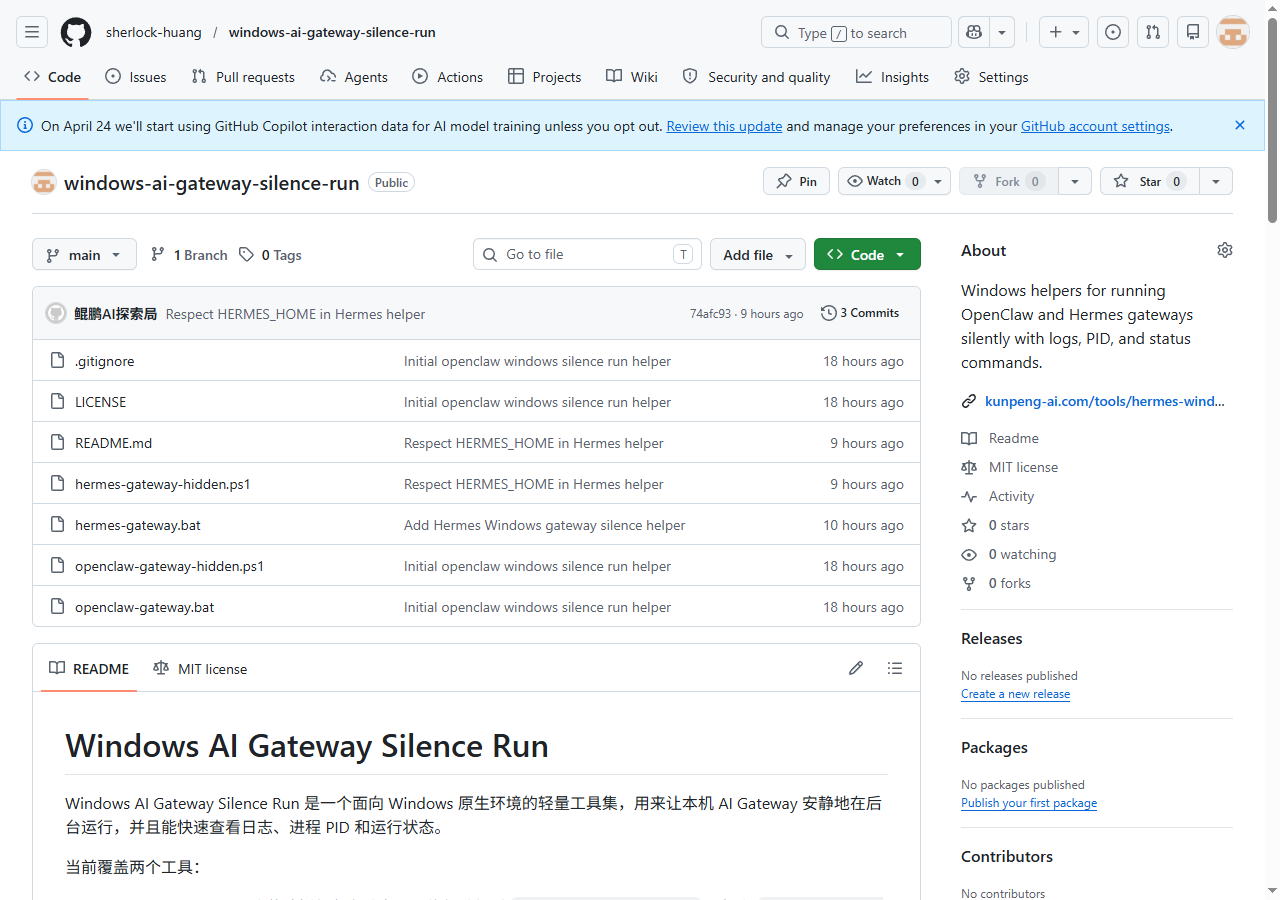Open the Security and quality tab
The height and width of the screenshot is (900, 1280).
point(756,77)
